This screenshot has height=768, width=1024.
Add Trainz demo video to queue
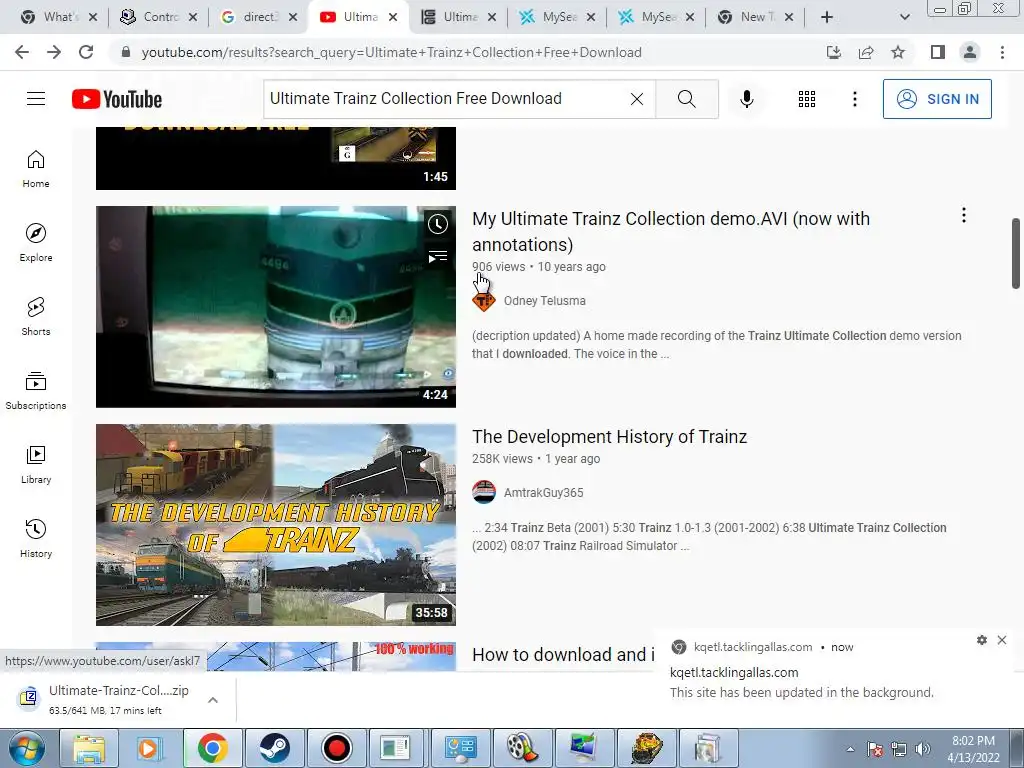click(438, 256)
